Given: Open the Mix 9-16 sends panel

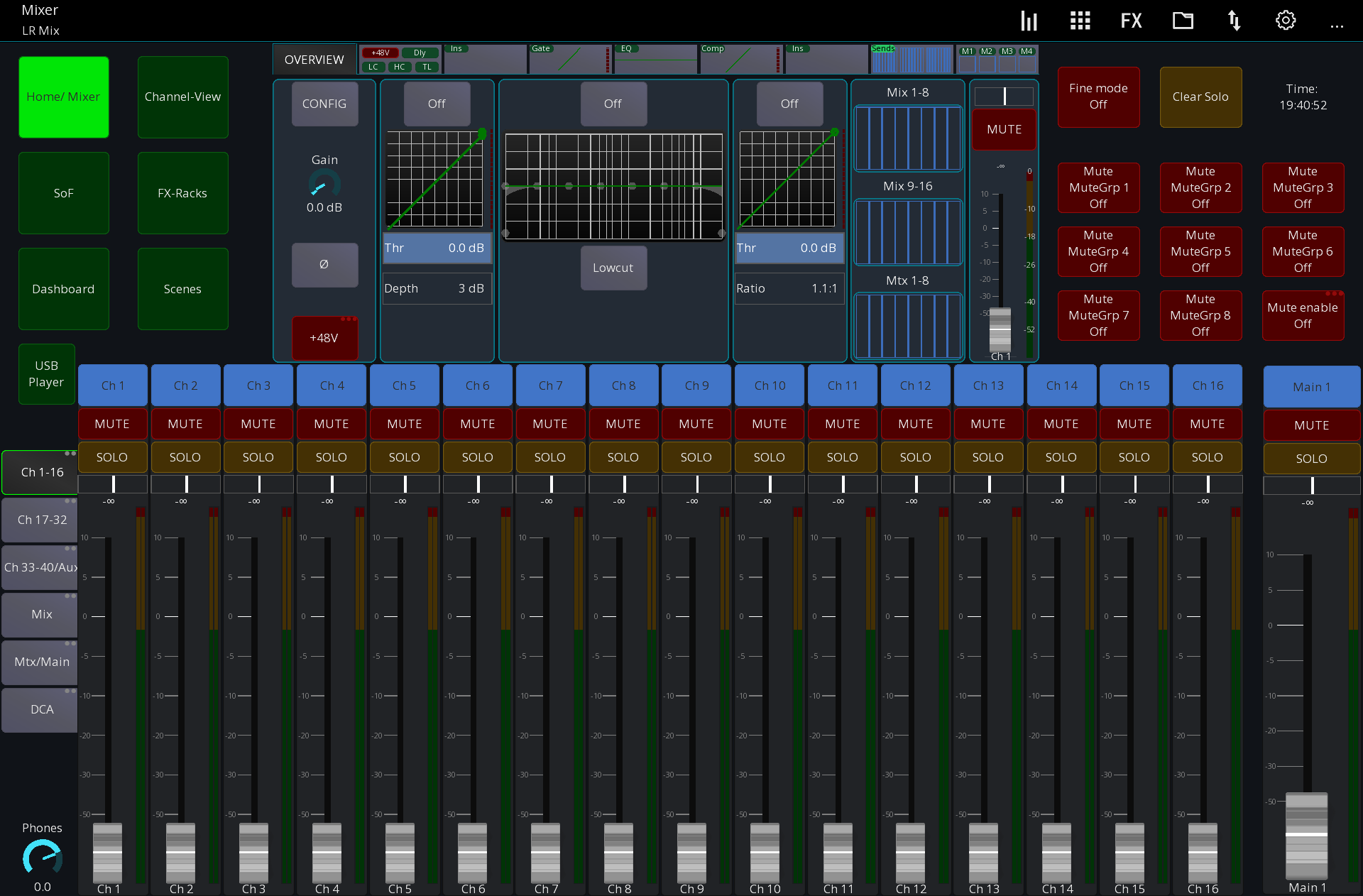Looking at the screenshot, I should click(x=908, y=232).
